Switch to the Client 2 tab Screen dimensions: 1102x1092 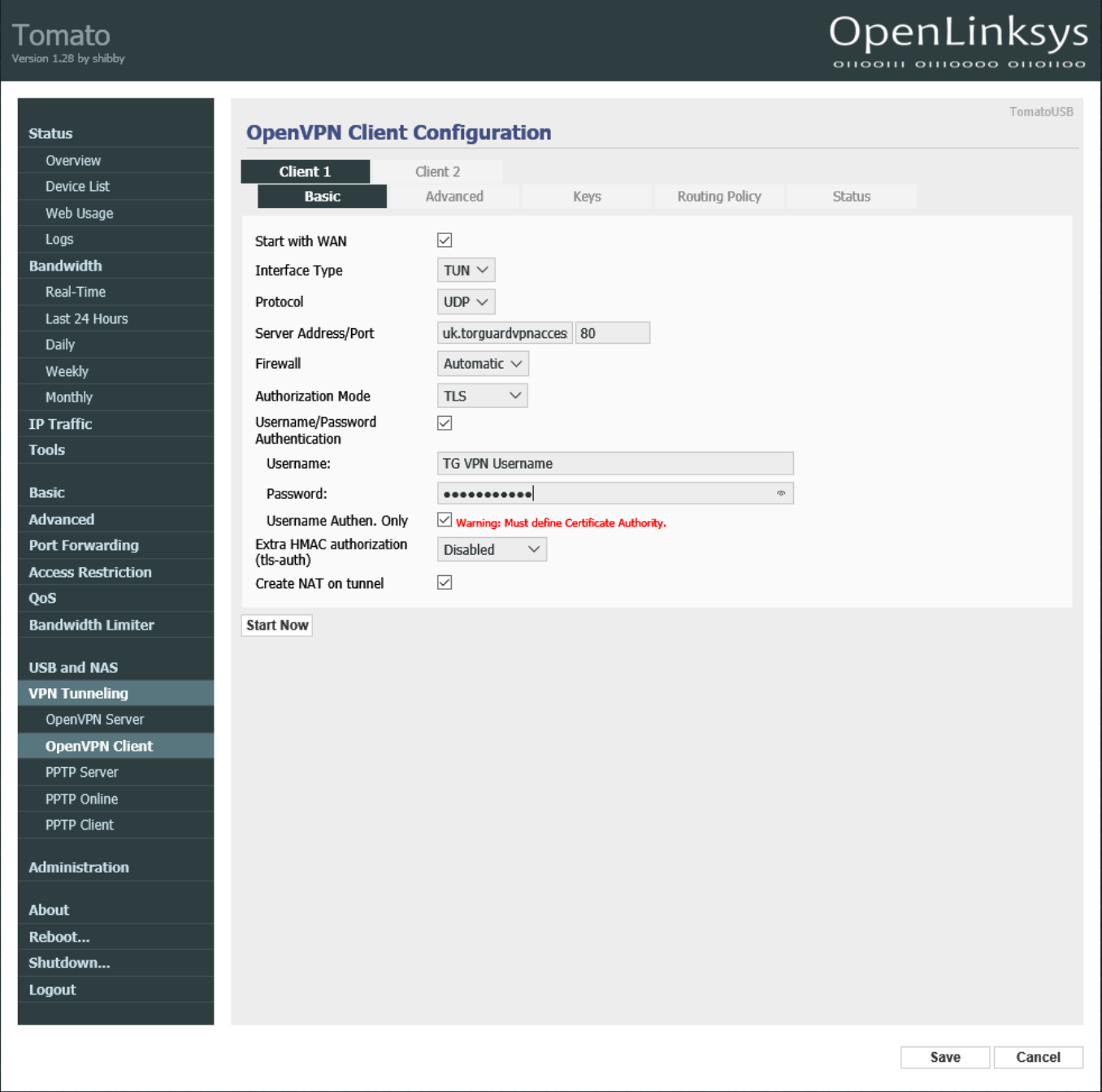coord(437,171)
